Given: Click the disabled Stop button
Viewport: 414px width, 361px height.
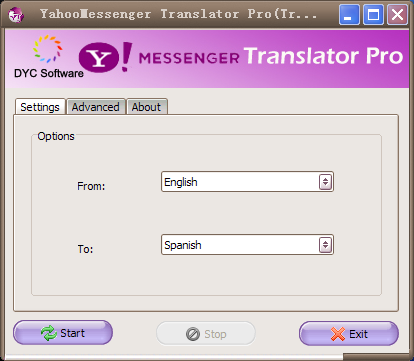Looking at the screenshot, I should coord(206,333).
